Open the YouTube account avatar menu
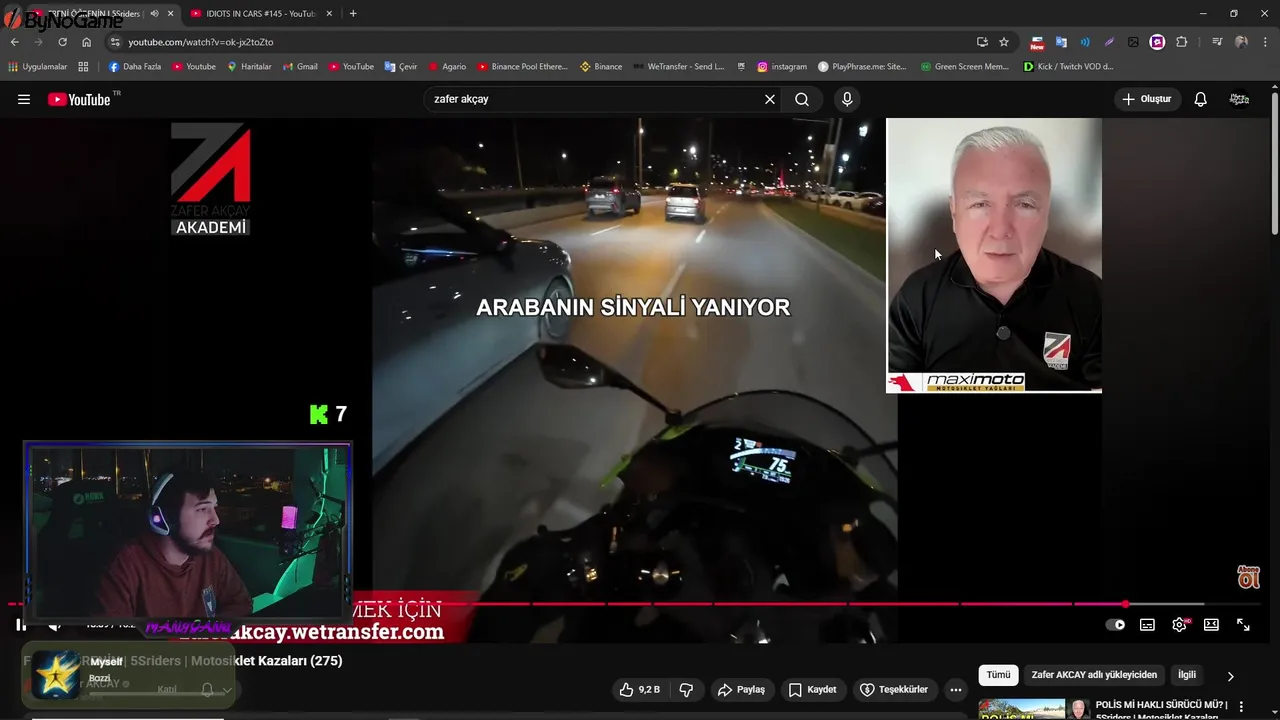Screen dimensions: 1280x720 pyautogui.click(x=1239, y=99)
